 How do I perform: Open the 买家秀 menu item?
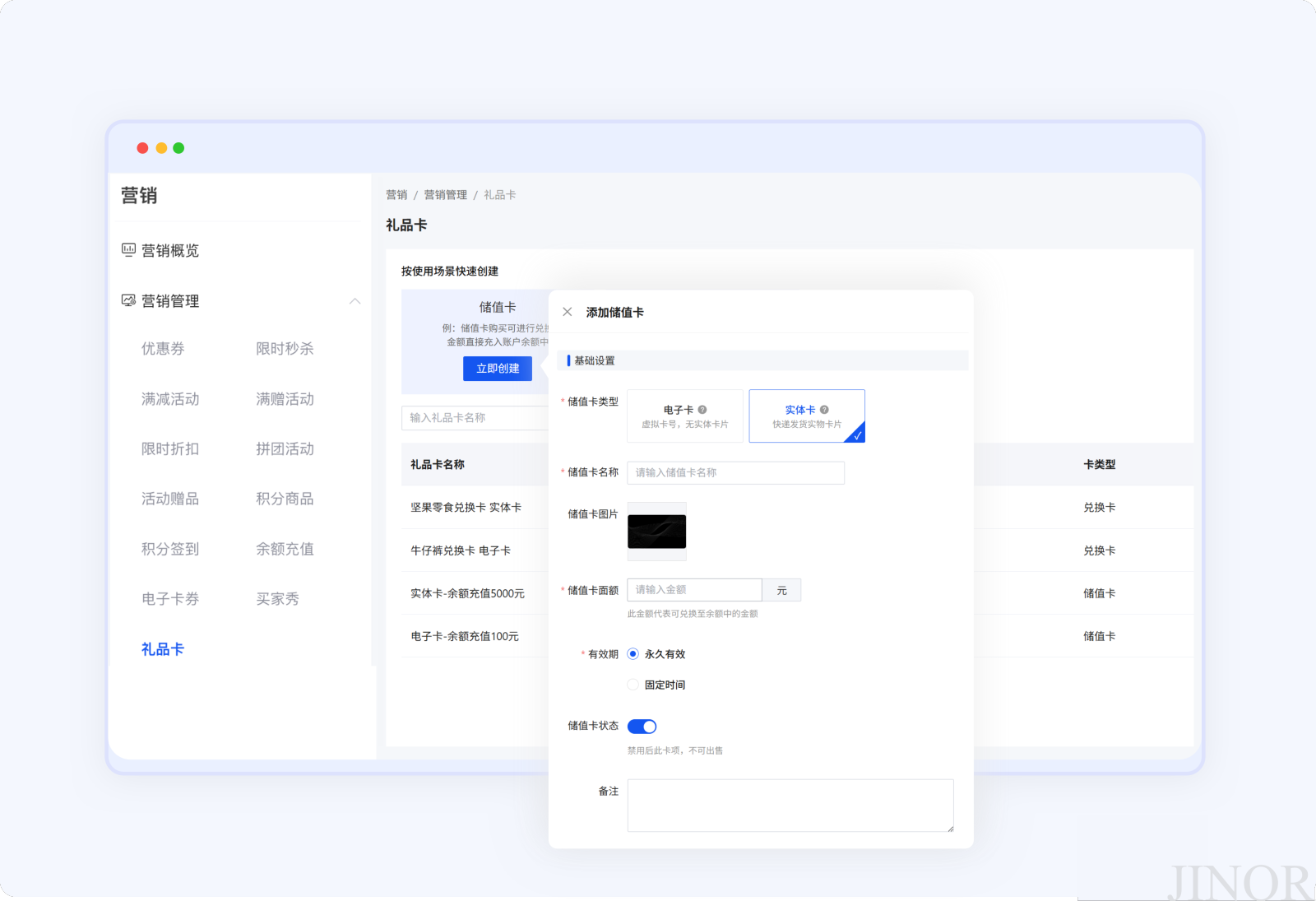pos(277,599)
